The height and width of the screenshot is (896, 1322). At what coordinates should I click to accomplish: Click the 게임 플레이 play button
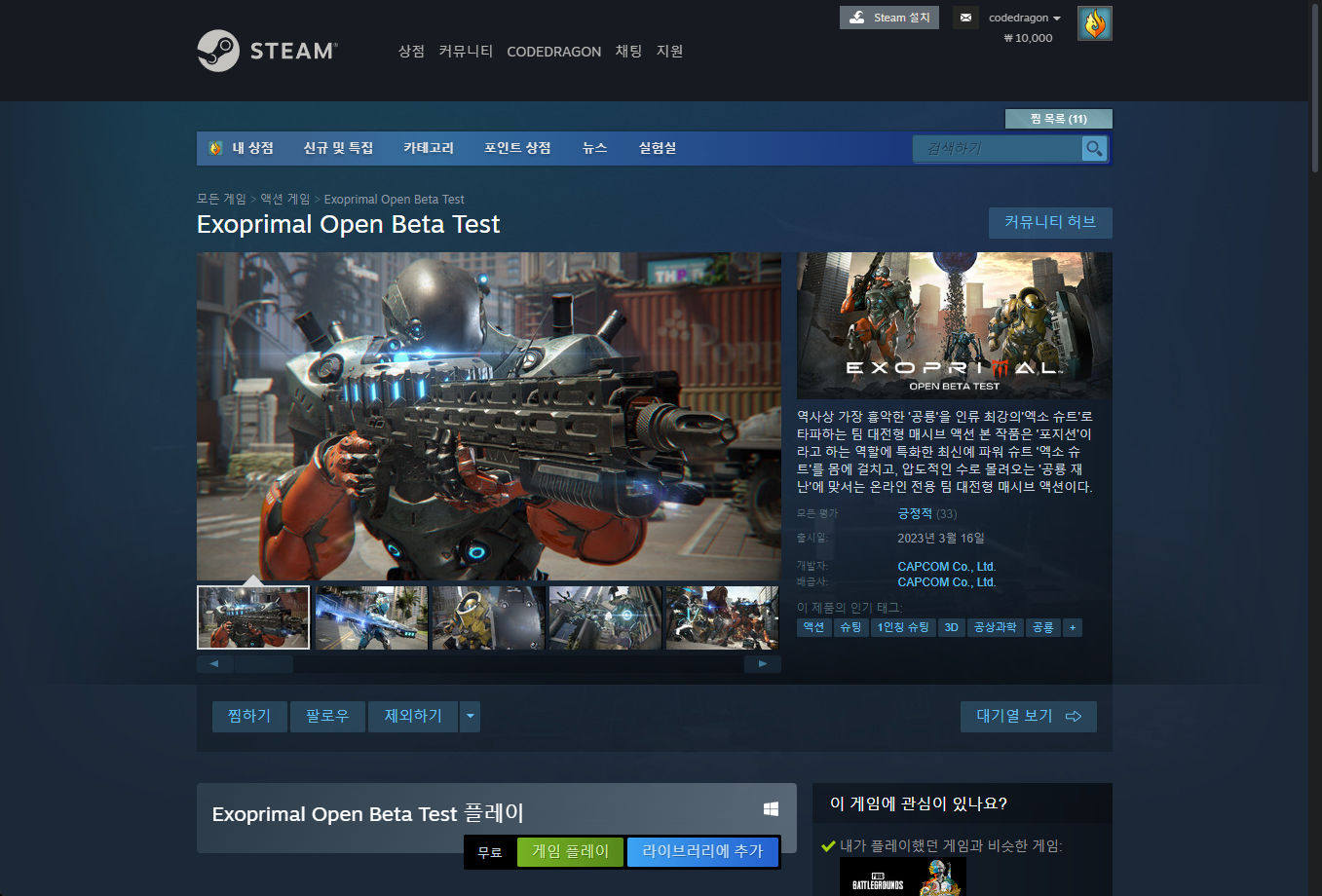[570, 852]
